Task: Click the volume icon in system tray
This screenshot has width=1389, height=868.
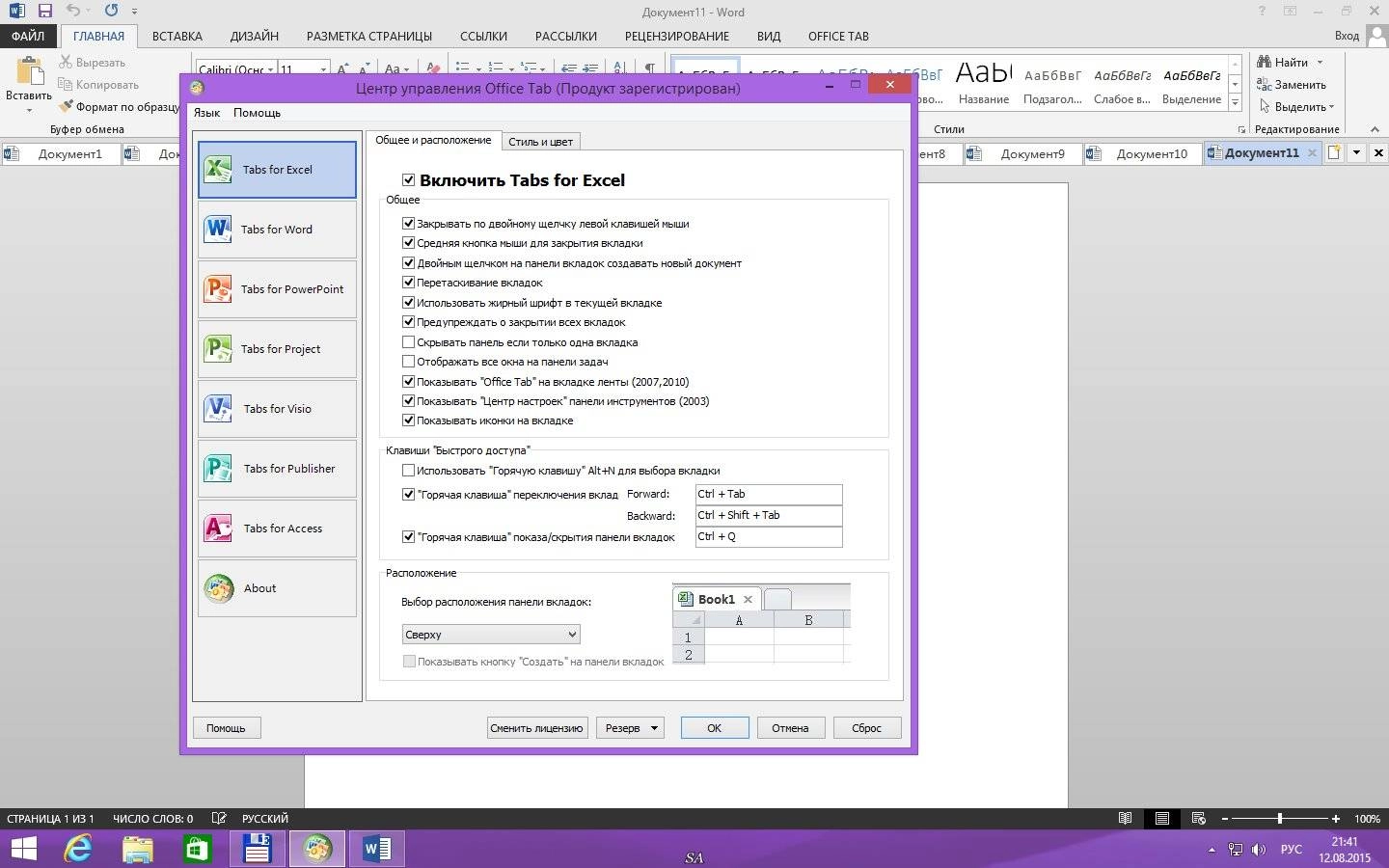Action: coord(1258,850)
